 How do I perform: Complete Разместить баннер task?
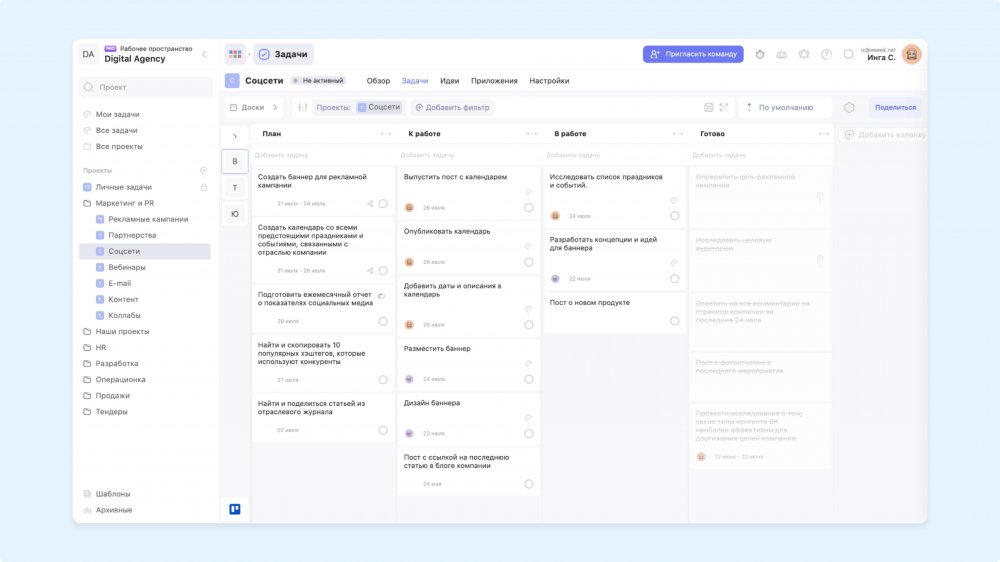coord(529,379)
